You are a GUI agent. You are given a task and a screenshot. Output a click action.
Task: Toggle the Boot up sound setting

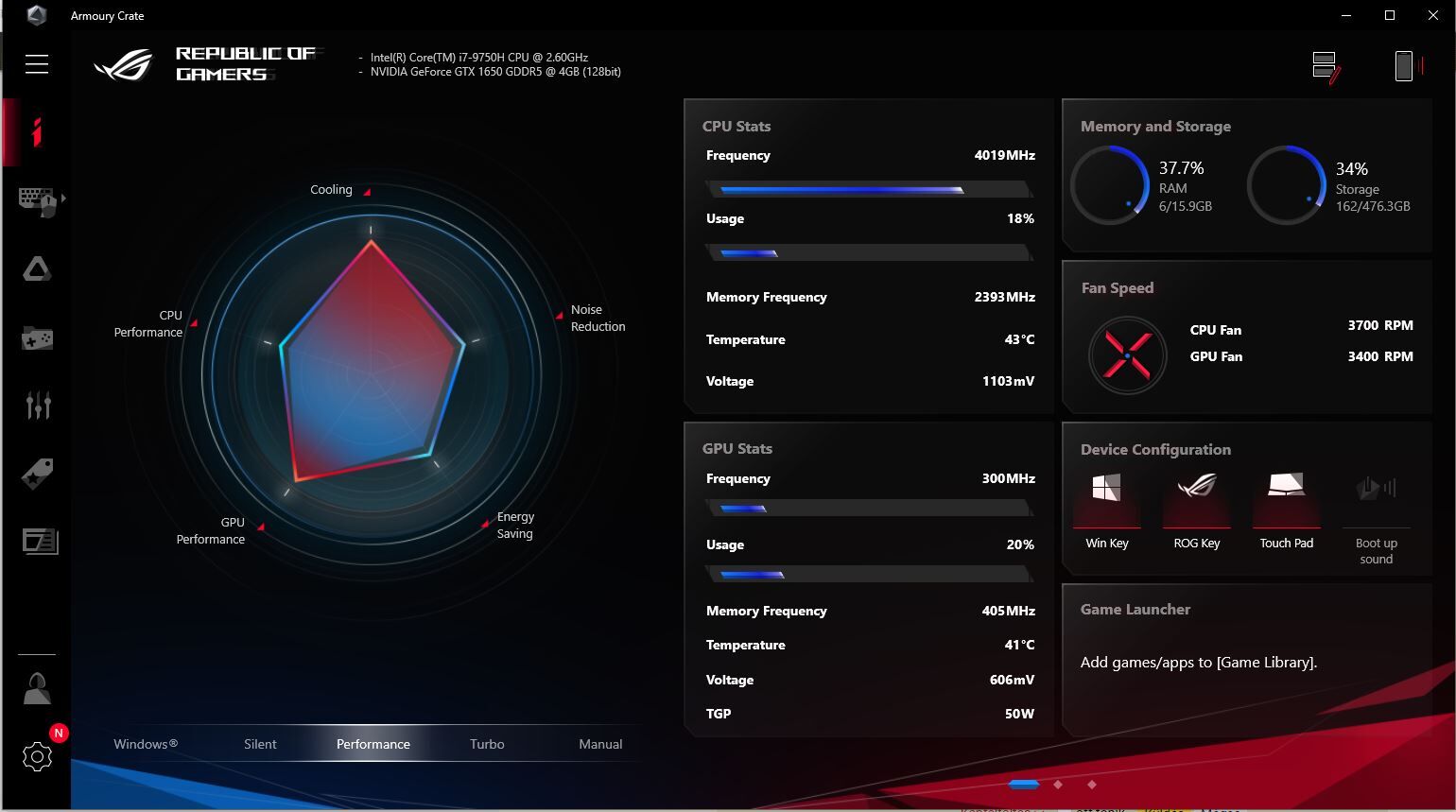coord(1377,518)
